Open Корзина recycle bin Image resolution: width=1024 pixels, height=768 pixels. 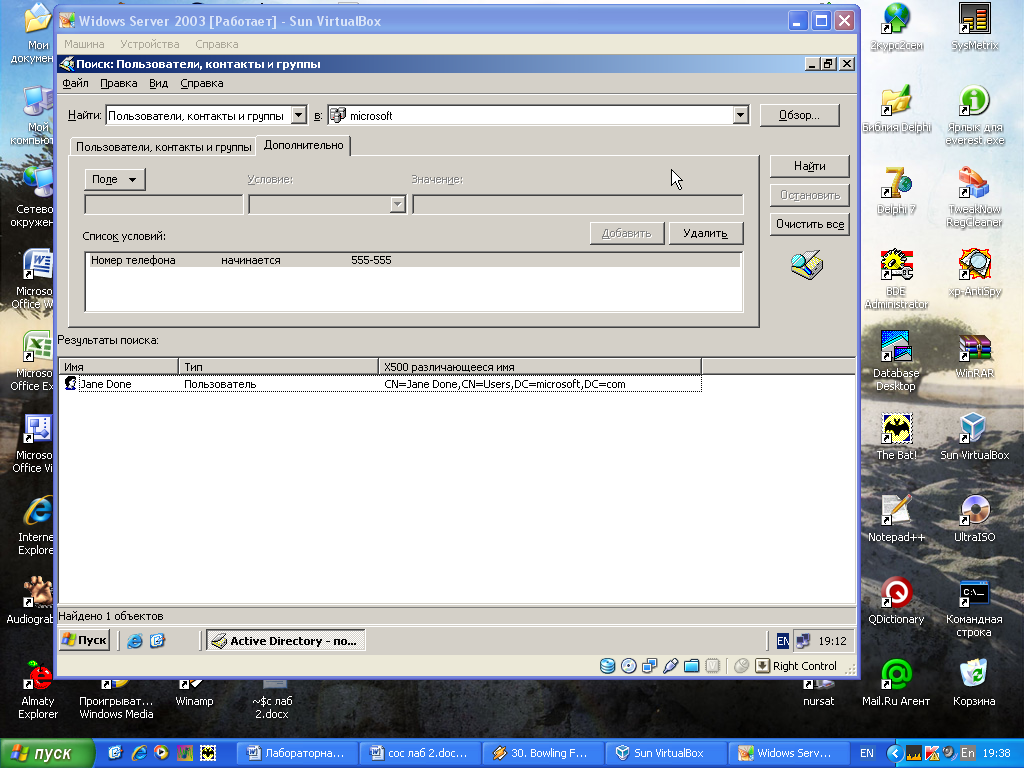coord(974,682)
